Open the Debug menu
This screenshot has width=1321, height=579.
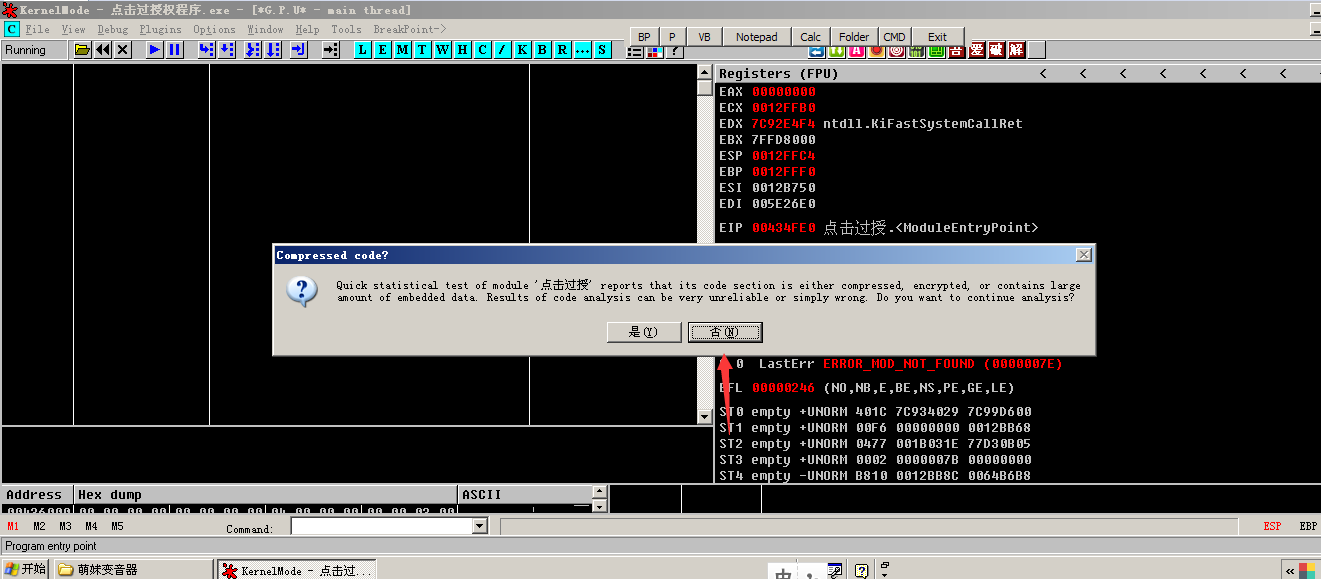click(112, 29)
